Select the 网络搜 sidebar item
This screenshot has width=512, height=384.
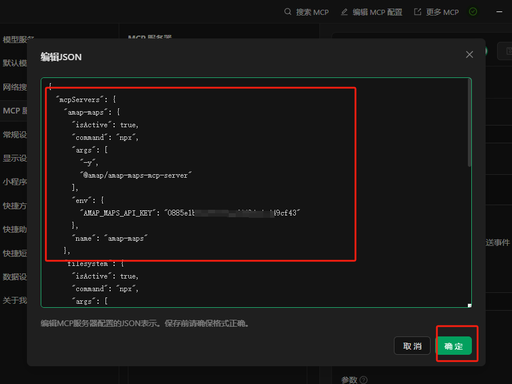[14, 87]
